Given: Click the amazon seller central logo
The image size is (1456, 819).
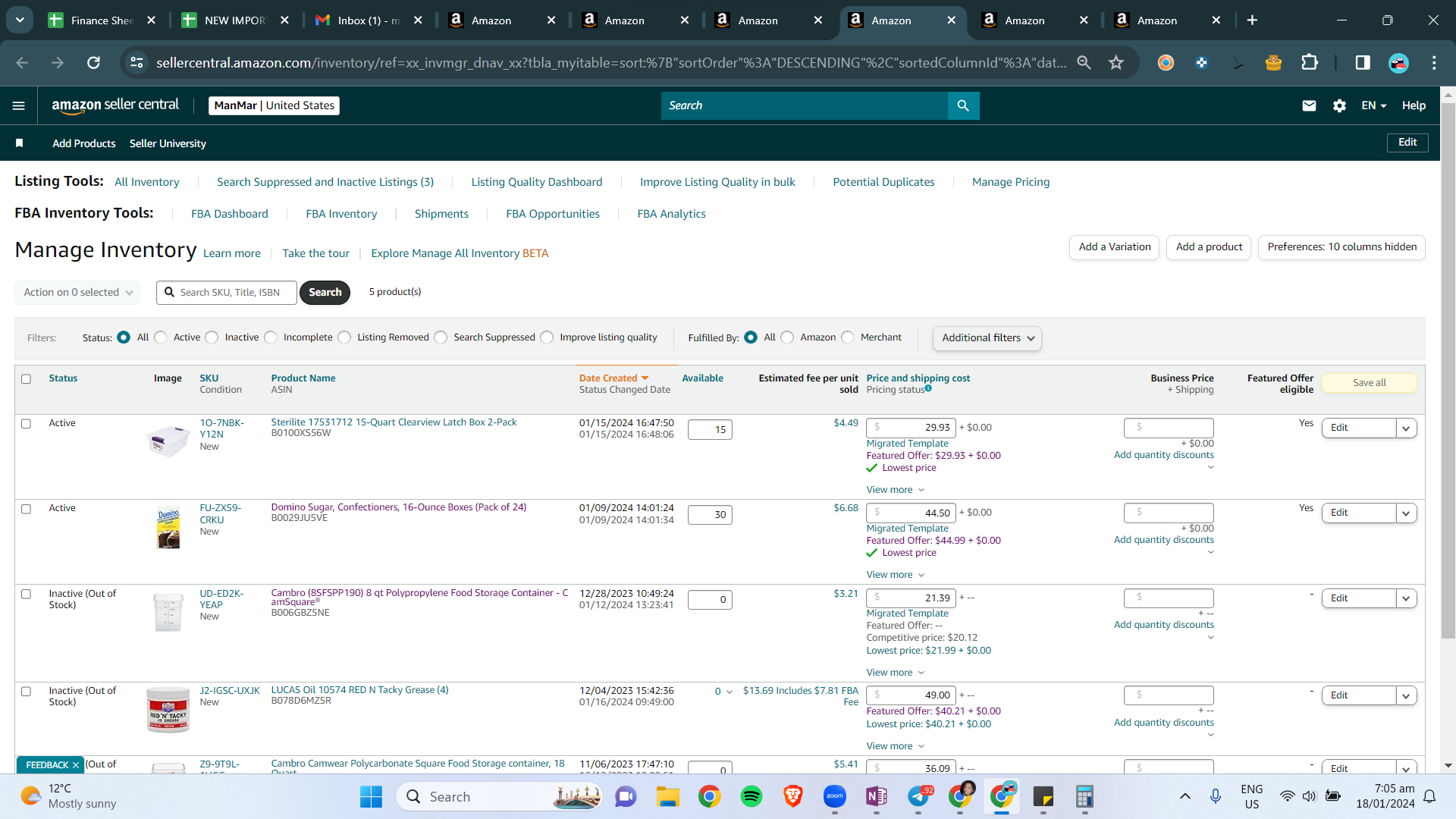Looking at the screenshot, I should (x=115, y=105).
